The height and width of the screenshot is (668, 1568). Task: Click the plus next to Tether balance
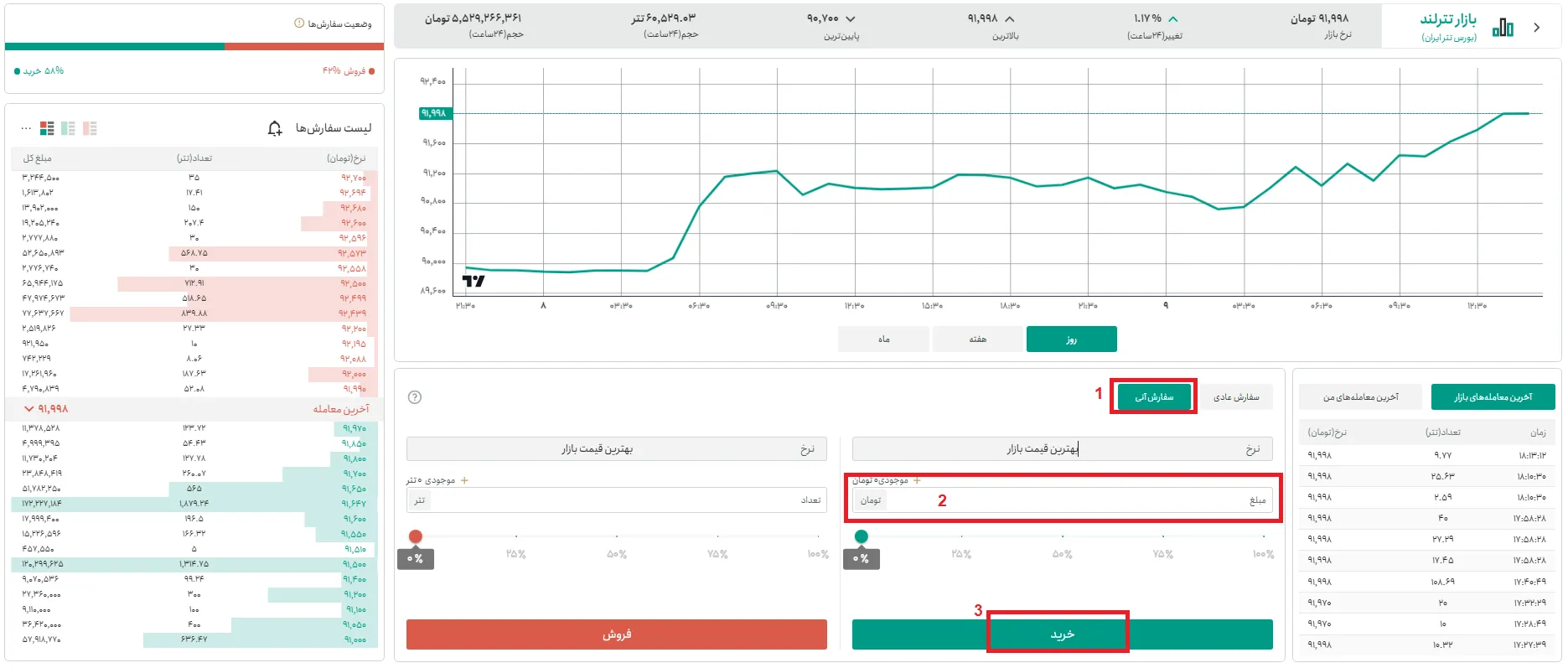click(464, 480)
